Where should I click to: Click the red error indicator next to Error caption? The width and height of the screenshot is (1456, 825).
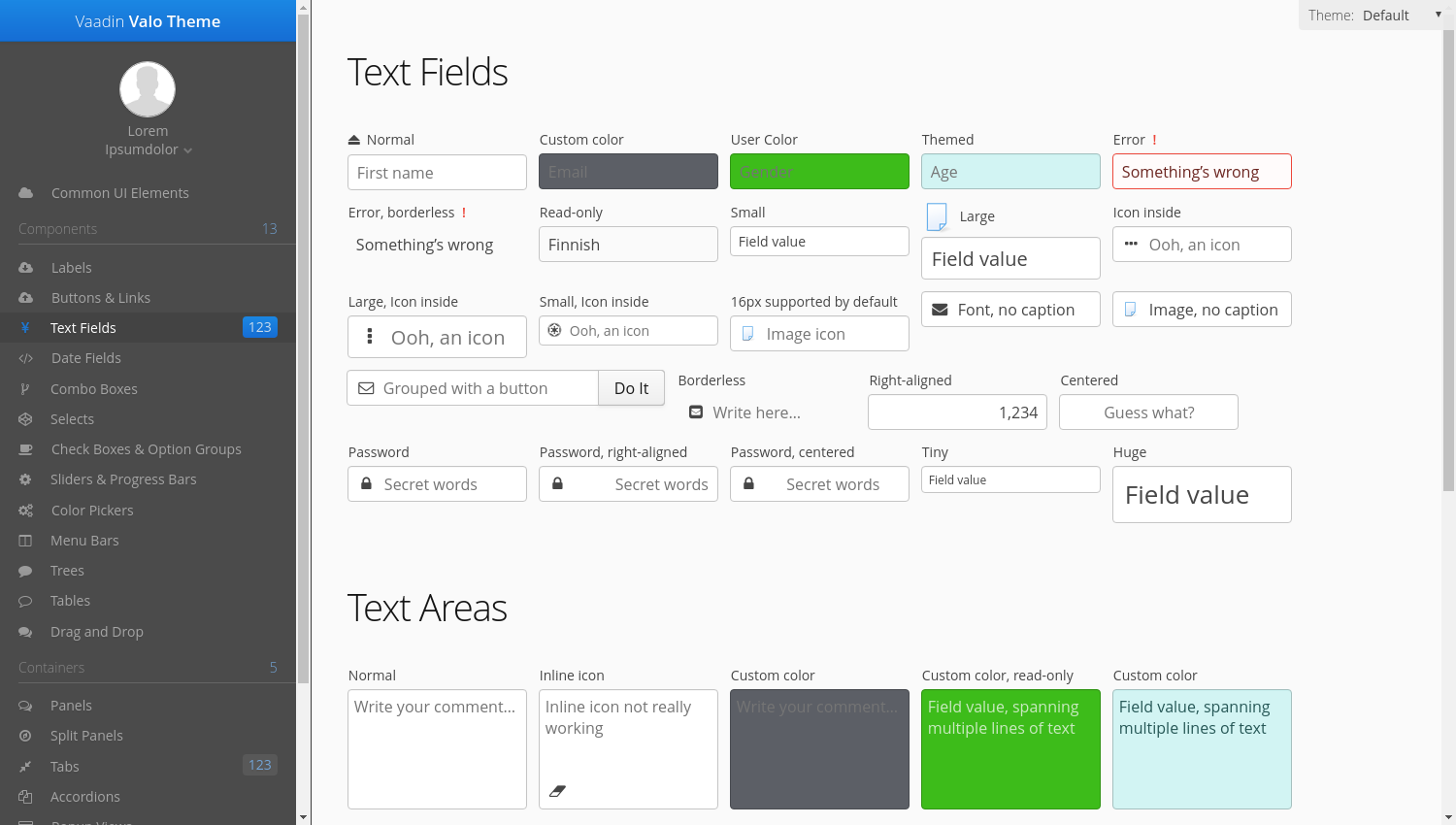click(1154, 140)
